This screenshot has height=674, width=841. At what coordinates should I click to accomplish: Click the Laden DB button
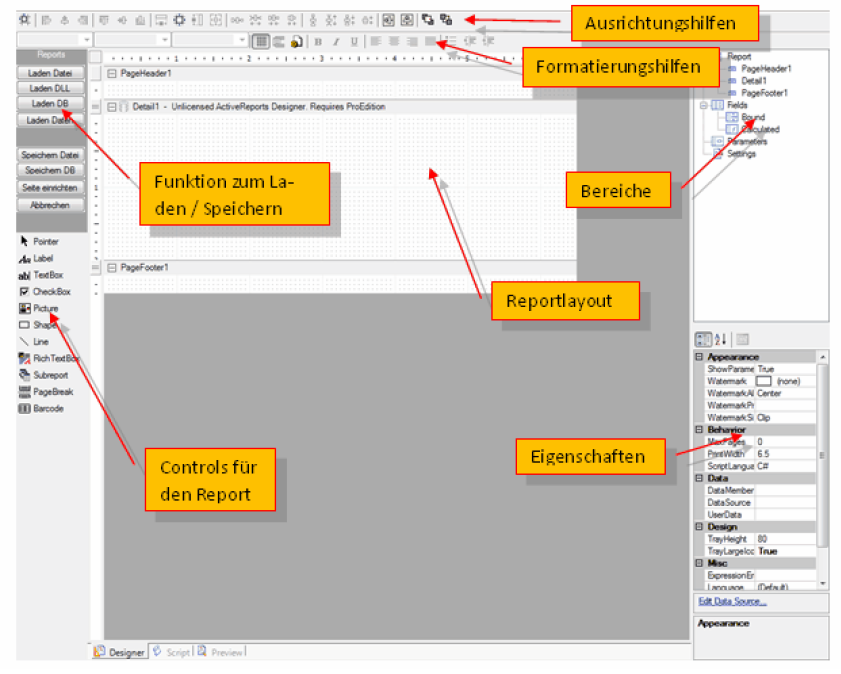(x=50, y=103)
